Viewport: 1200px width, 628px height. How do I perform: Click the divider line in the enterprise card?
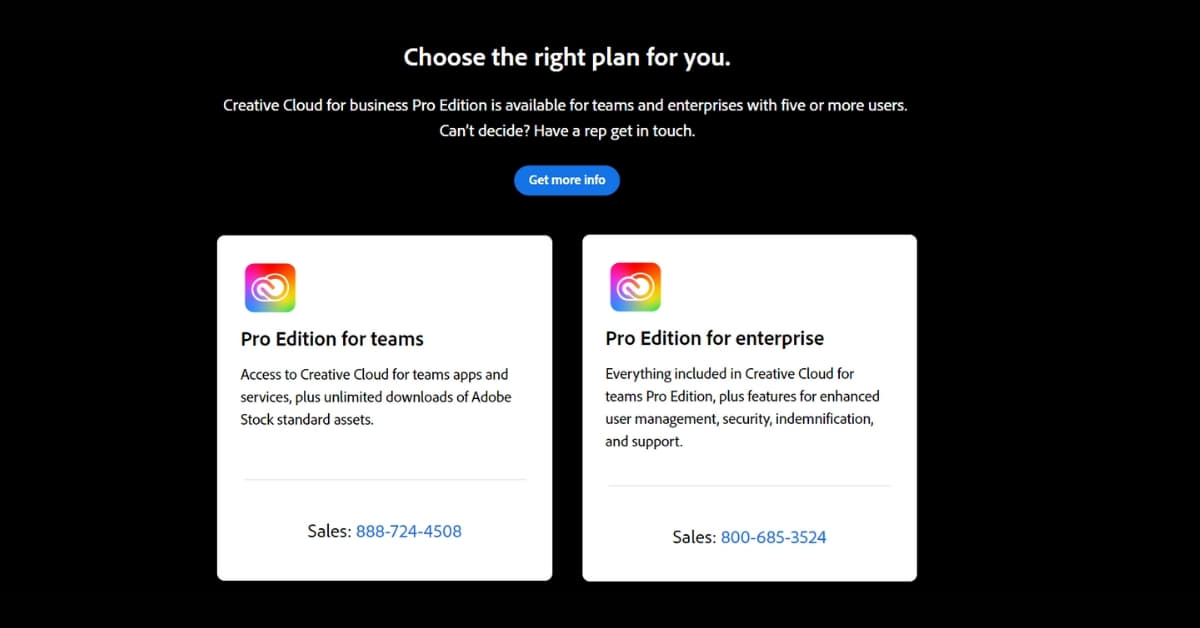click(749, 486)
